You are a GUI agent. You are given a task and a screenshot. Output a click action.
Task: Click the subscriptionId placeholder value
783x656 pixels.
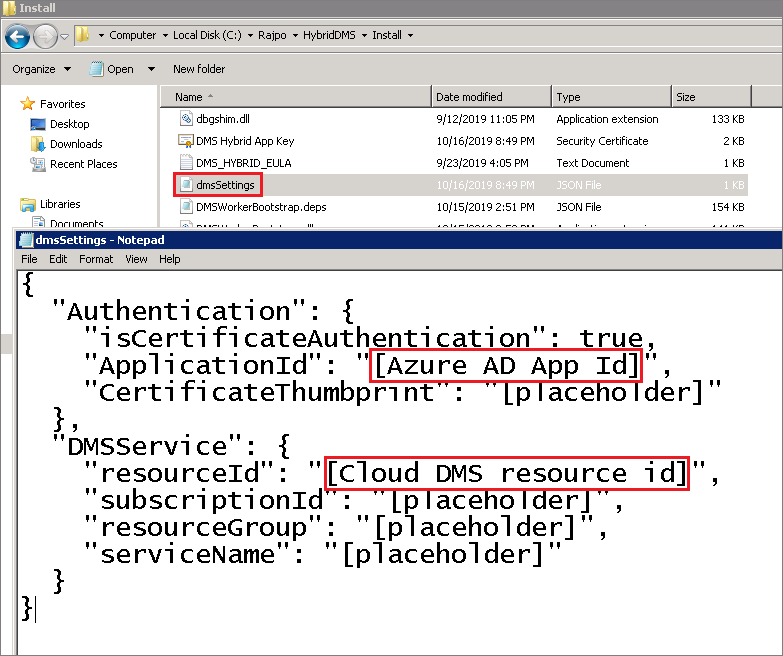(x=492, y=500)
